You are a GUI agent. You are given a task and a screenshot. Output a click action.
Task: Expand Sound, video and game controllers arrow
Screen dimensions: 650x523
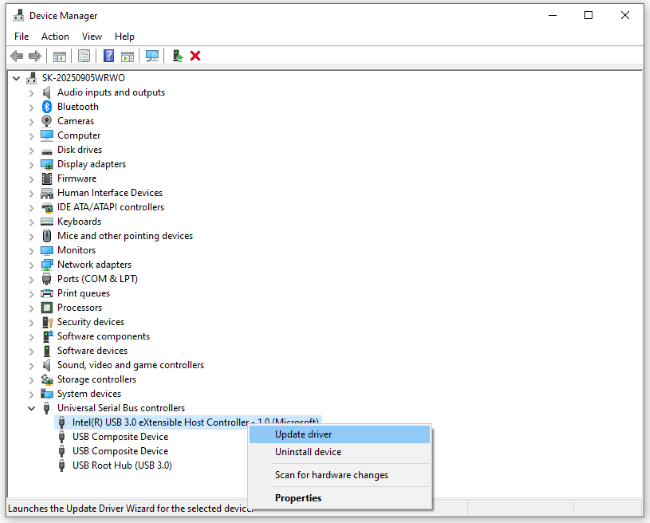coord(32,366)
